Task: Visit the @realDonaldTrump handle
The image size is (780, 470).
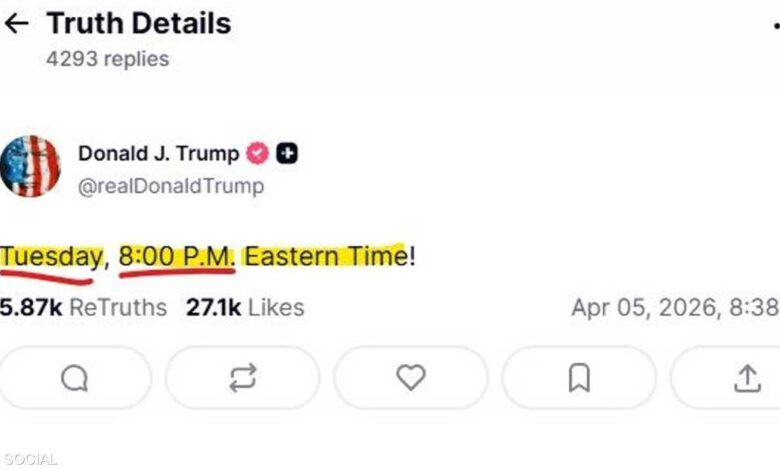Action: (x=171, y=186)
